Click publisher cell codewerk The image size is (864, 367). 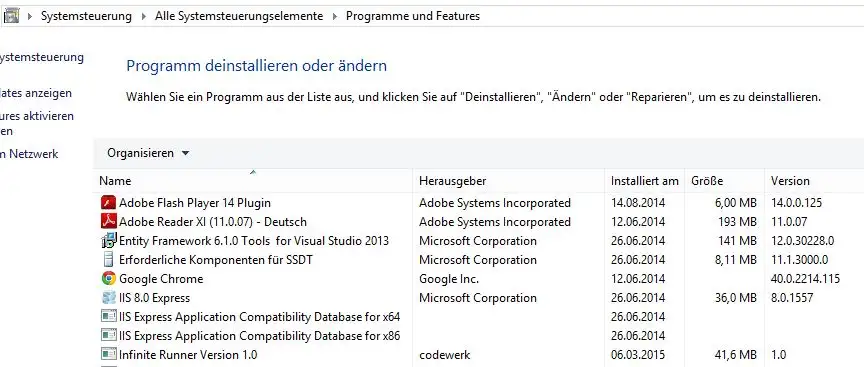click(x=445, y=354)
